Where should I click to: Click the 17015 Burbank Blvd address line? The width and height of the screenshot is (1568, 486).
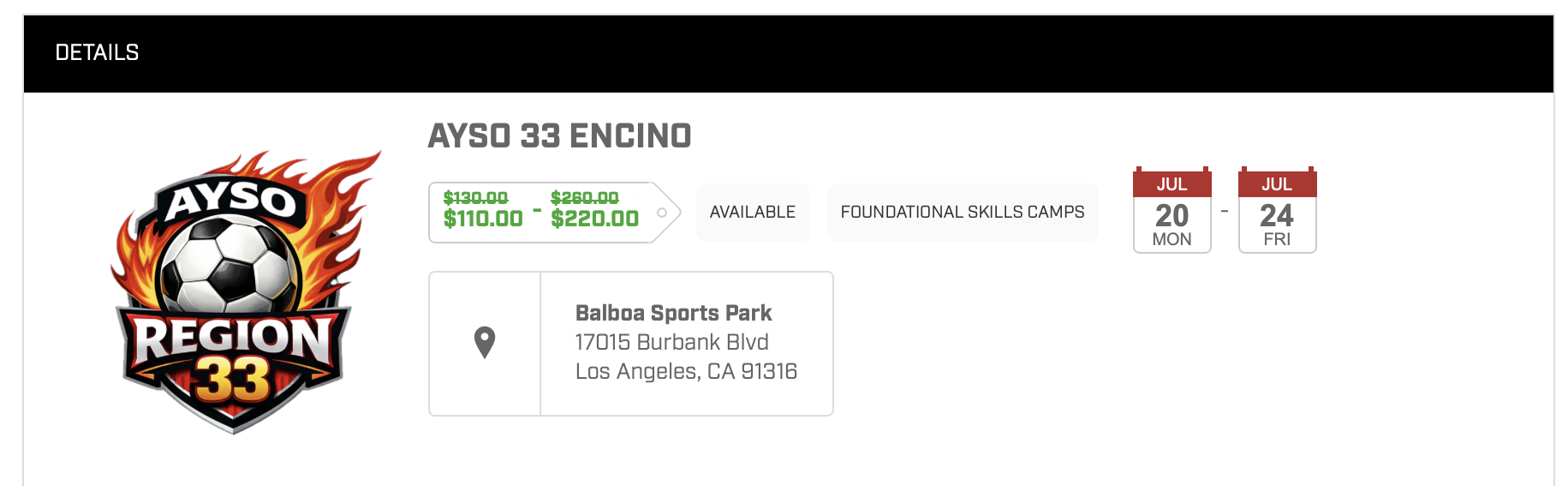pyautogui.click(x=671, y=342)
